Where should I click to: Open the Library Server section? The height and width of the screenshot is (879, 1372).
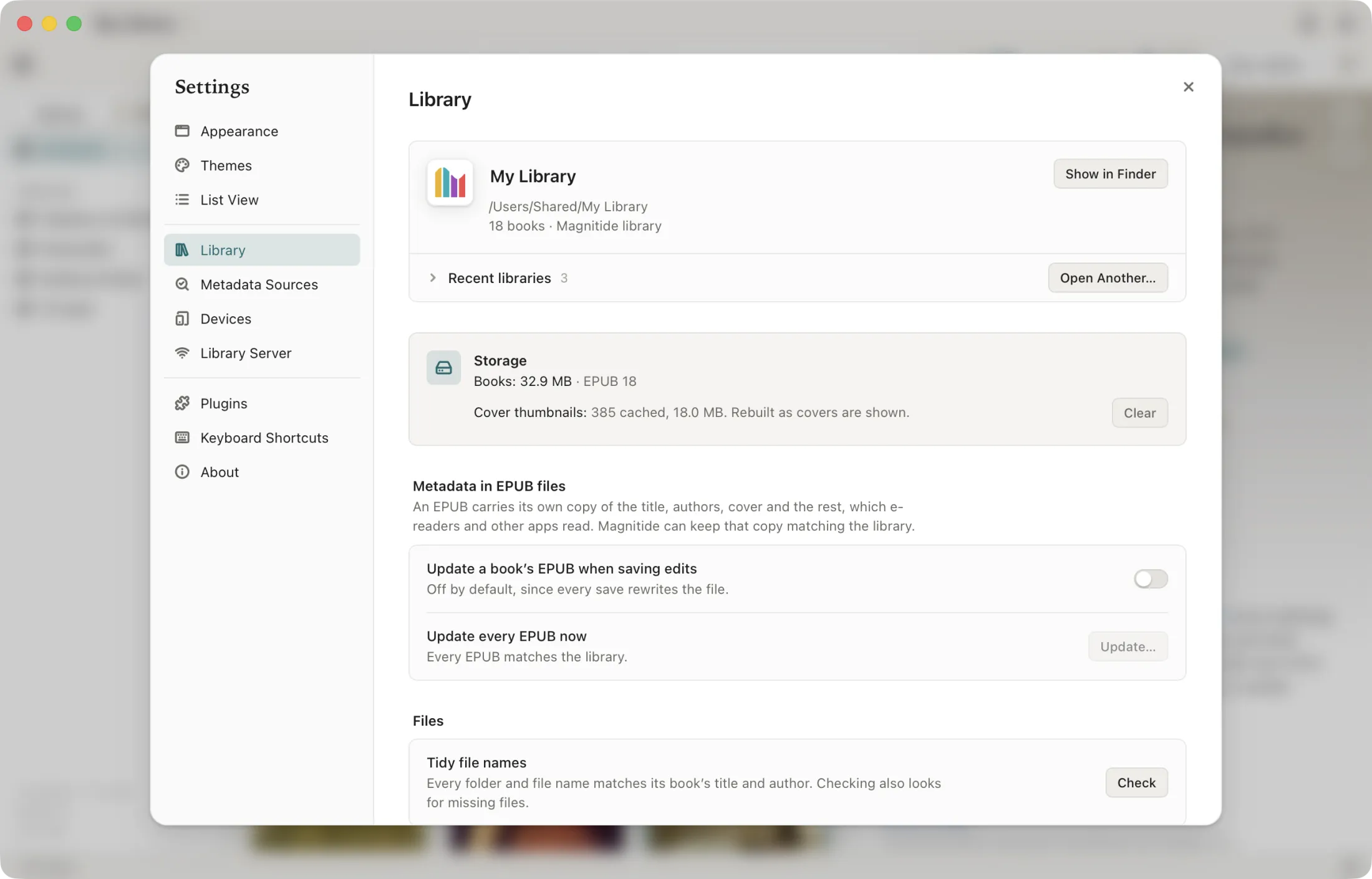262,353
